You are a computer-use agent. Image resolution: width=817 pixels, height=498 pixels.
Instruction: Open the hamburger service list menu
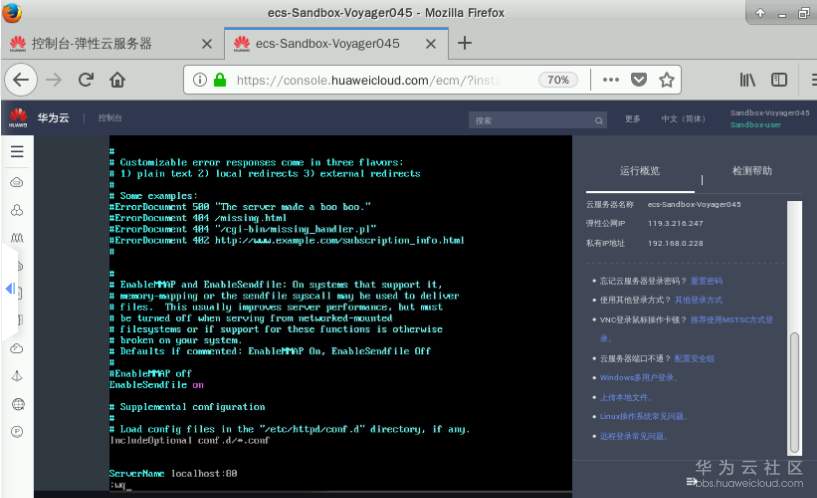17,151
